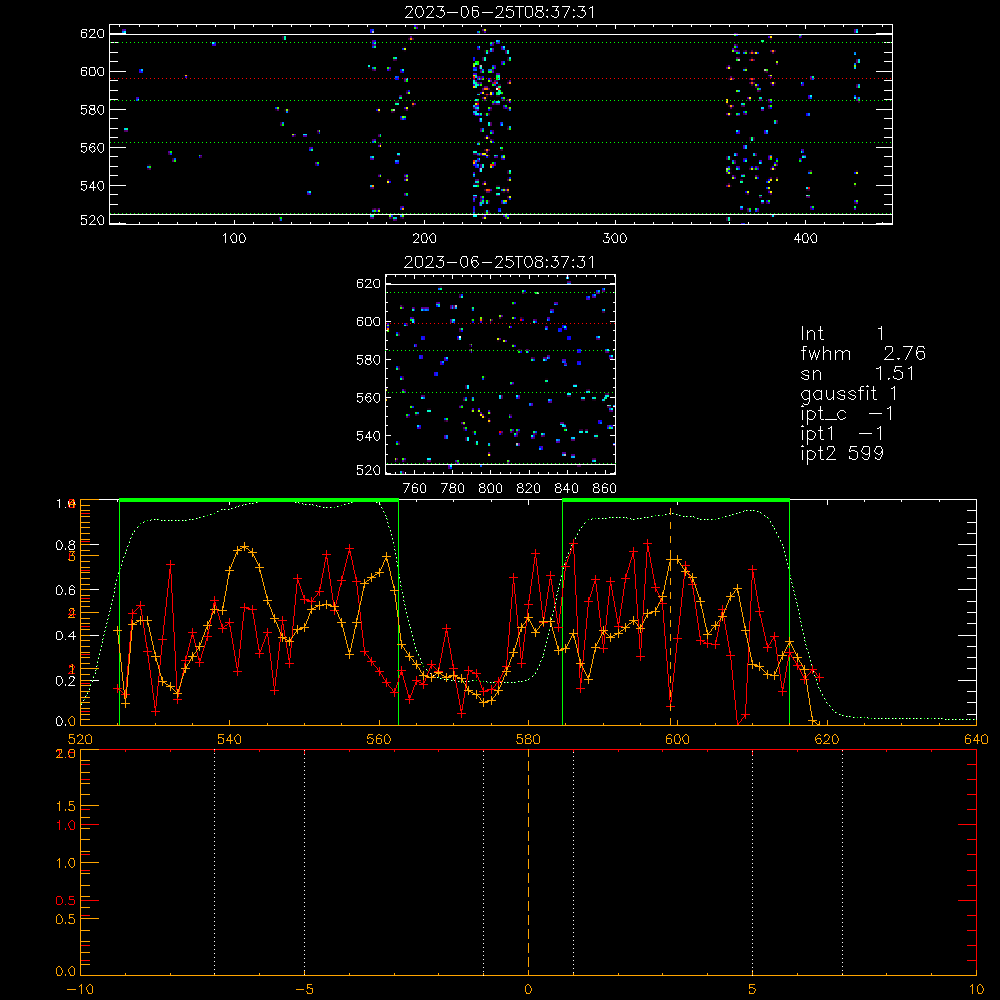Select the 'ipt_c -1' line
This screenshot has height=1000, width=1000.
tap(847, 415)
